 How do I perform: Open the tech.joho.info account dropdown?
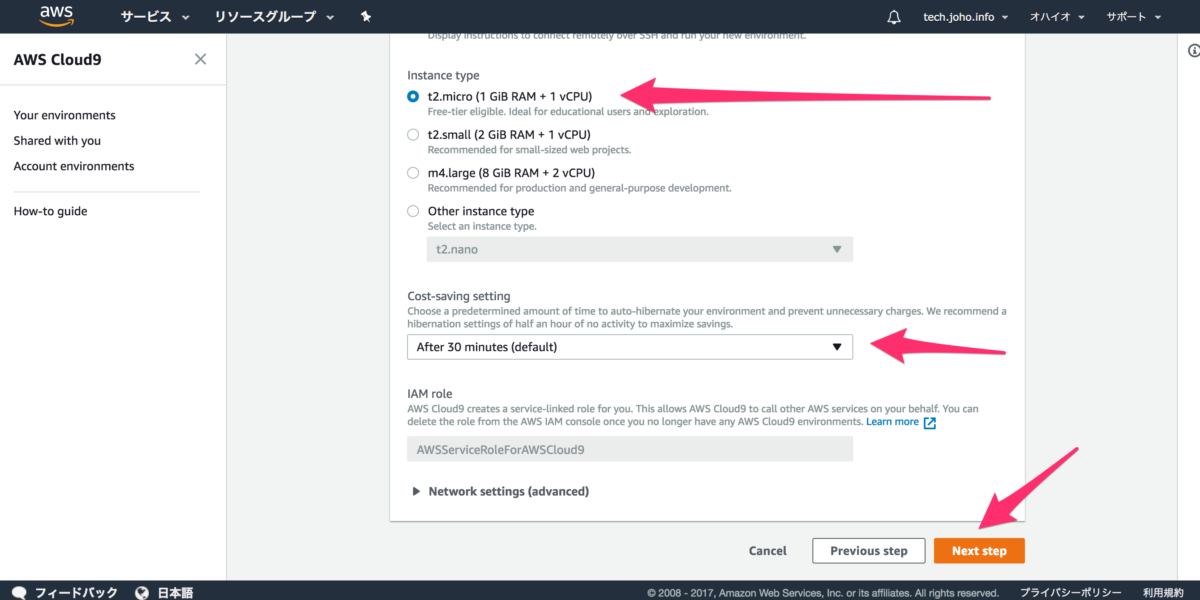964,17
